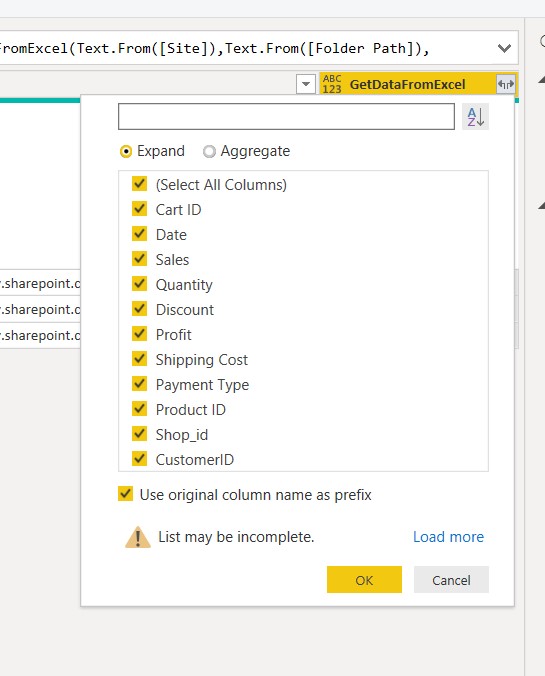Uncheck the Shipping Cost column
The image size is (545, 676).
(x=139, y=359)
